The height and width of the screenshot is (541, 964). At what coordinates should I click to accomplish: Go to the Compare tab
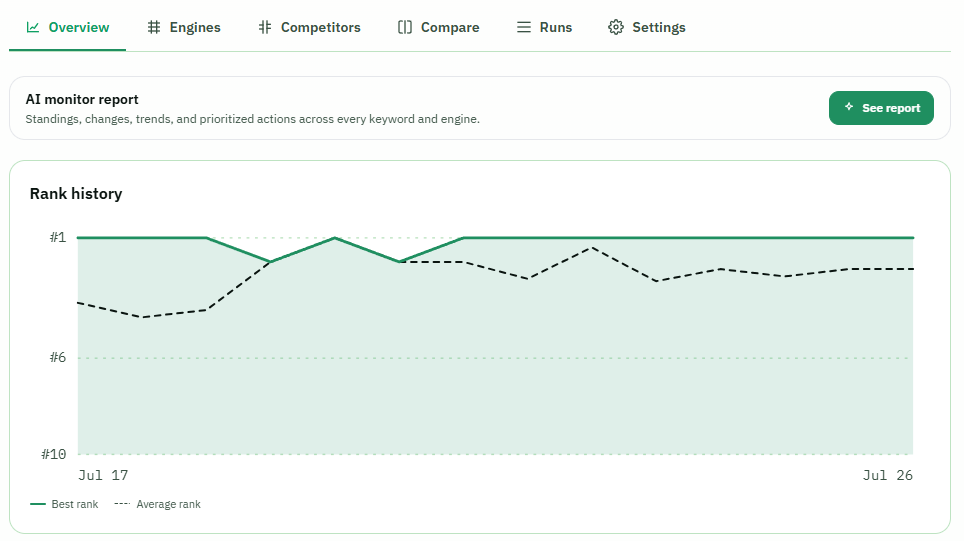click(438, 28)
